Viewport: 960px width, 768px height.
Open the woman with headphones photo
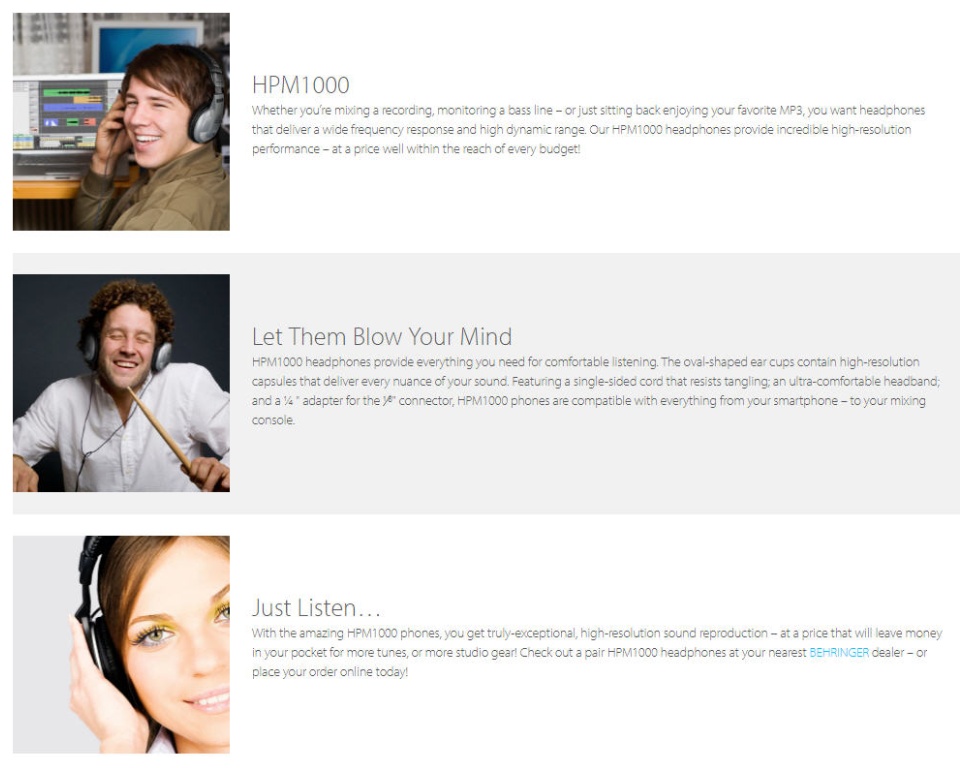pyautogui.click(x=121, y=644)
